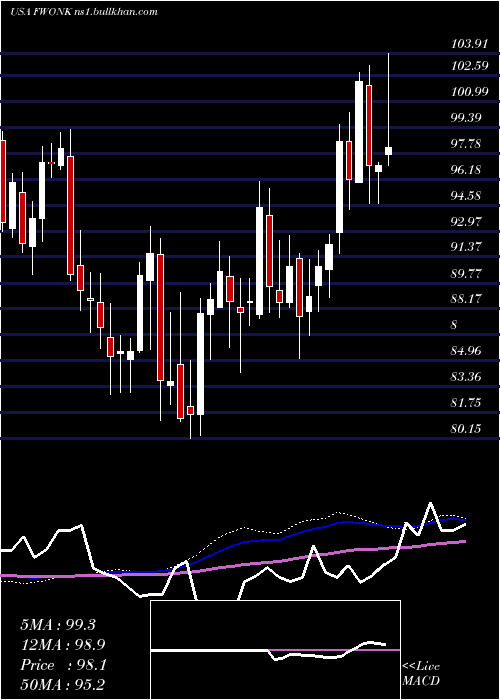Screen dimensions: 500x700
Task: Click the 100.99 price axis label
Action: pos(470,92)
